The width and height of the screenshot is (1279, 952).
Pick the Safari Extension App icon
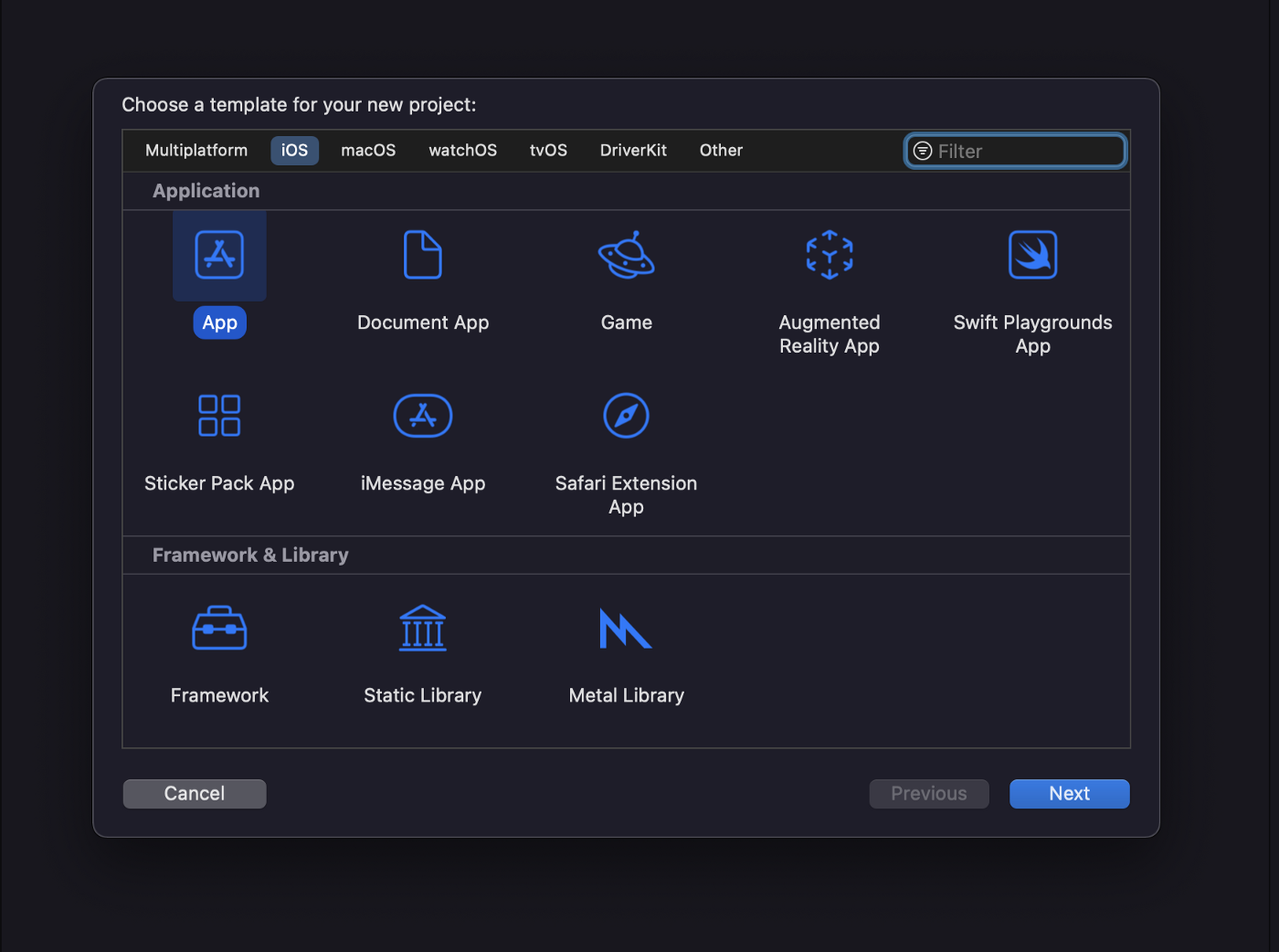[x=627, y=416]
